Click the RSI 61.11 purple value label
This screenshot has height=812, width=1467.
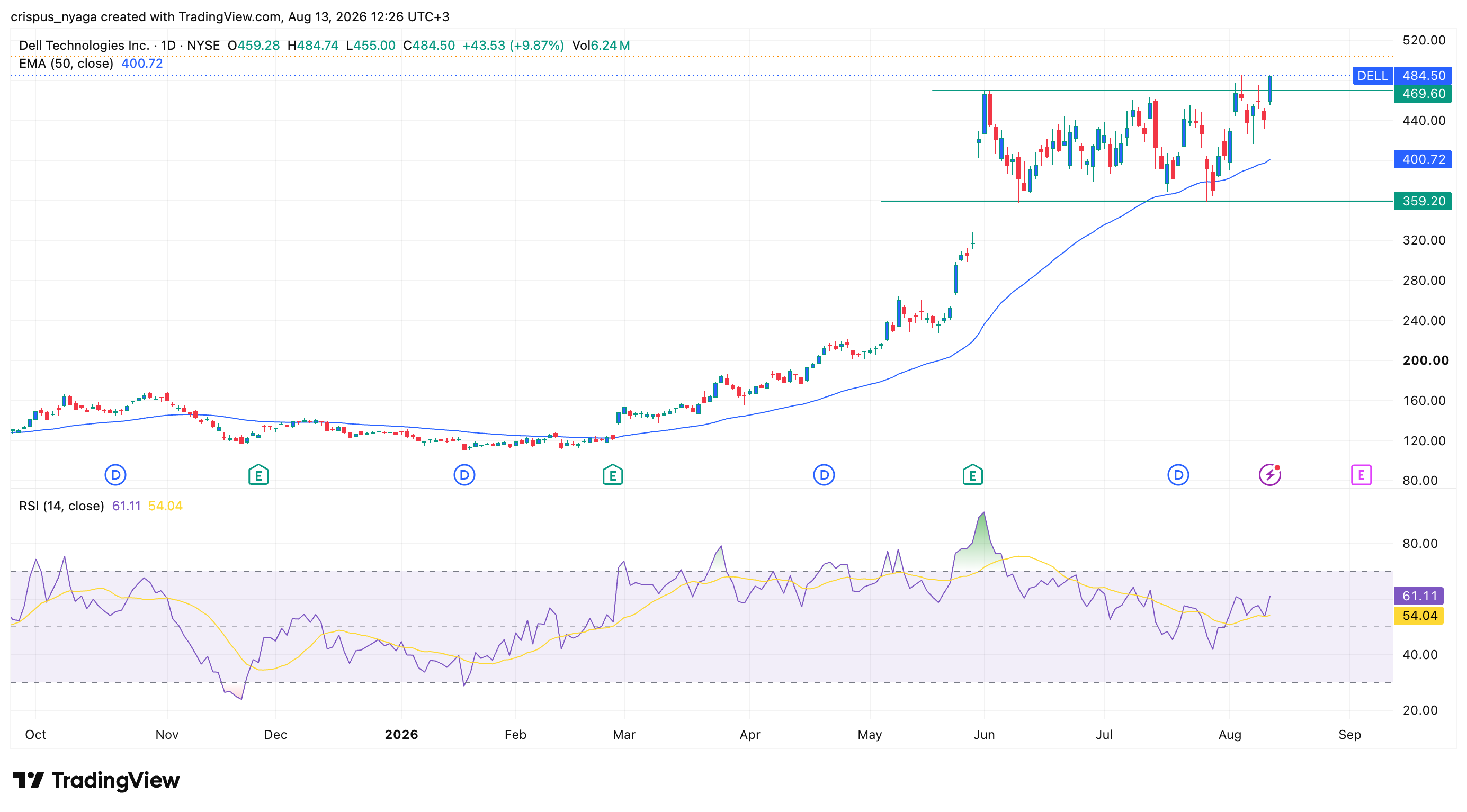[x=1419, y=596]
